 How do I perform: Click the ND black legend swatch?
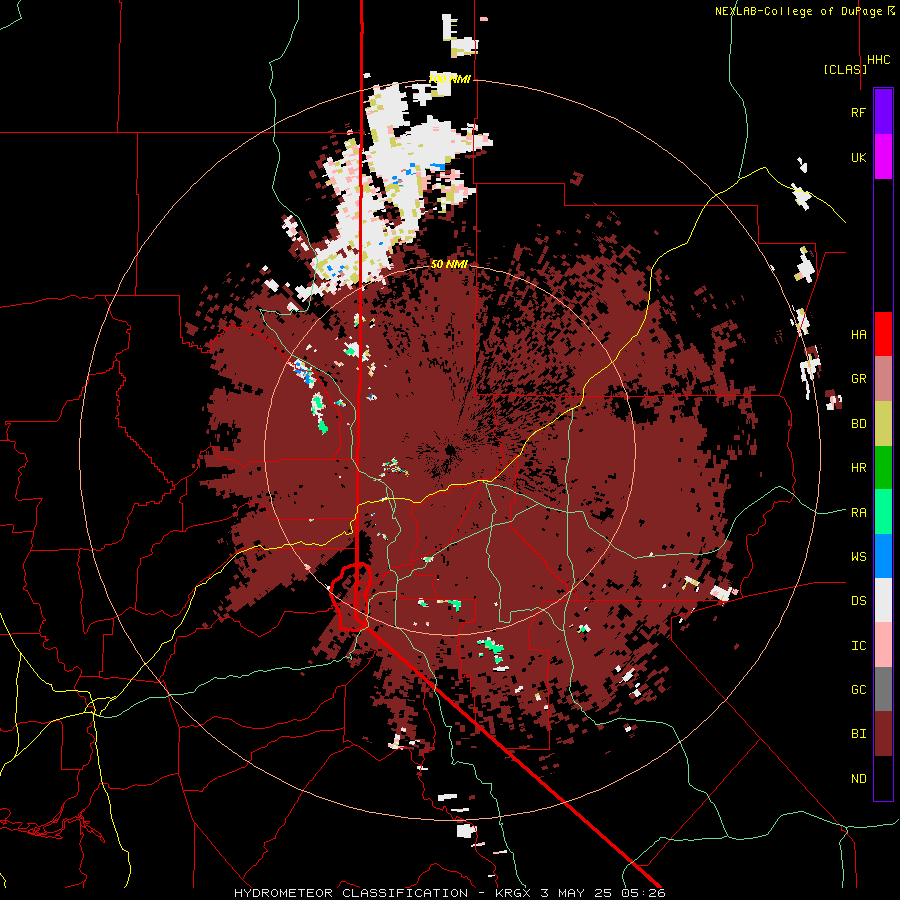click(x=883, y=778)
